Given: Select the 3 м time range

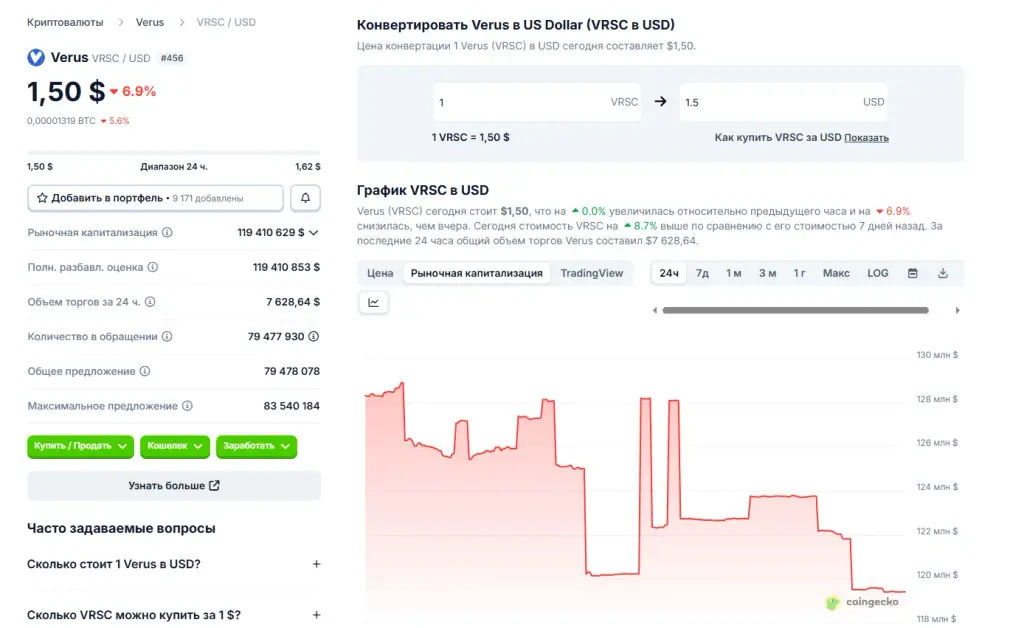Looking at the screenshot, I should [767, 273].
